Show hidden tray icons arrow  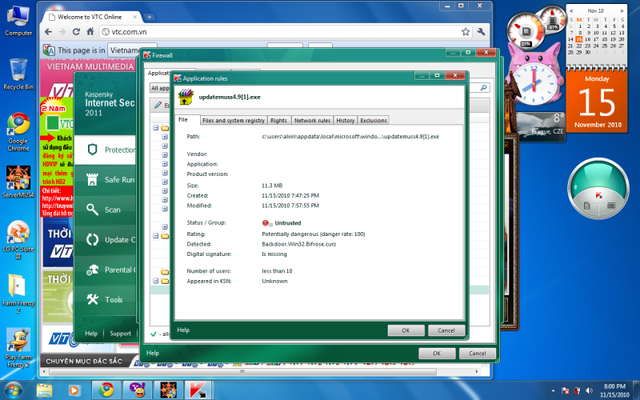point(553,391)
